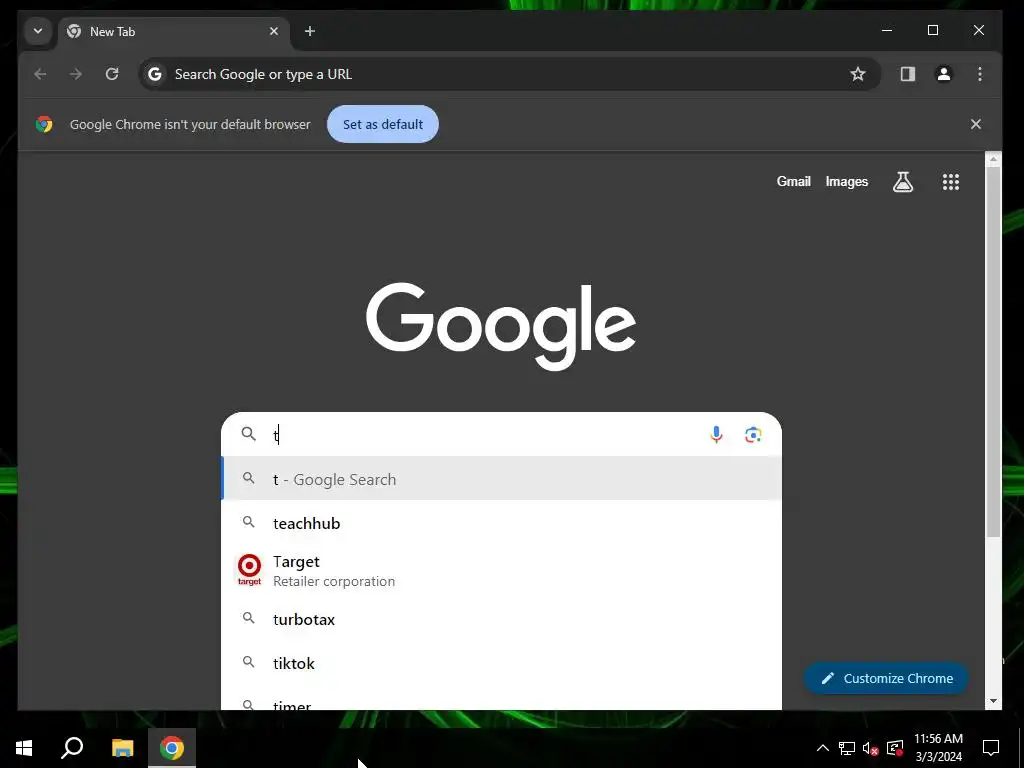Open the tab search dropdown arrow

tap(38, 31)
